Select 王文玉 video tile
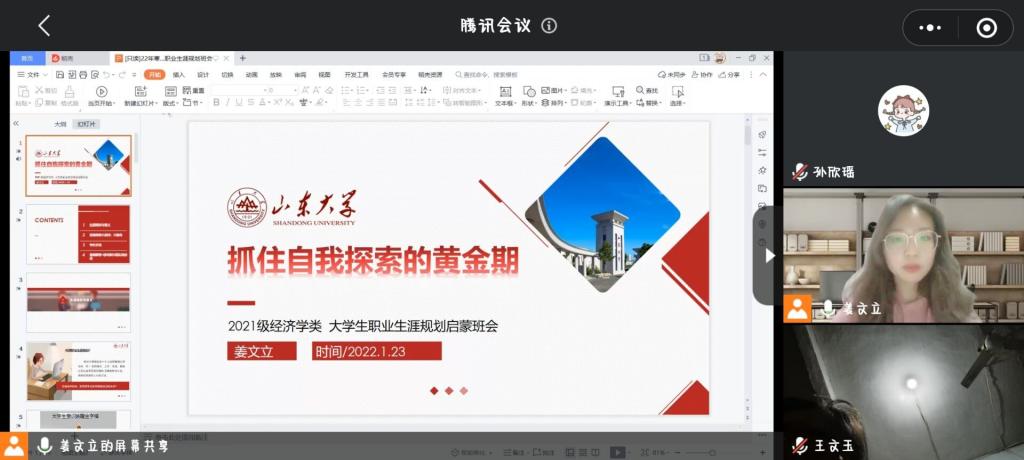This screenshot has height=460, width=1024. [x=903, y=392]
